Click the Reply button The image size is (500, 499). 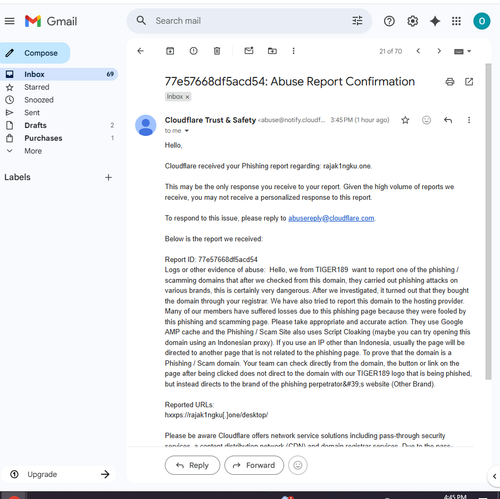pos(192,465)
